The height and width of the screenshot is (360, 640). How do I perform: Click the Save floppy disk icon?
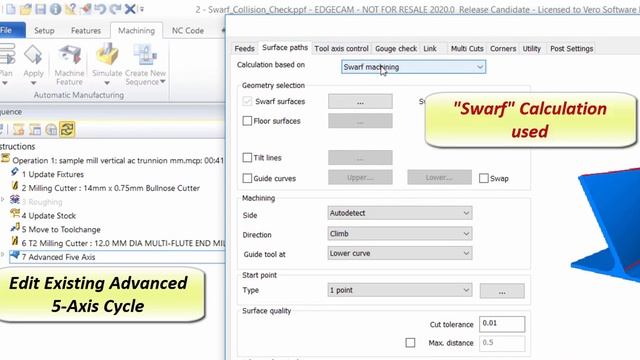40,9
